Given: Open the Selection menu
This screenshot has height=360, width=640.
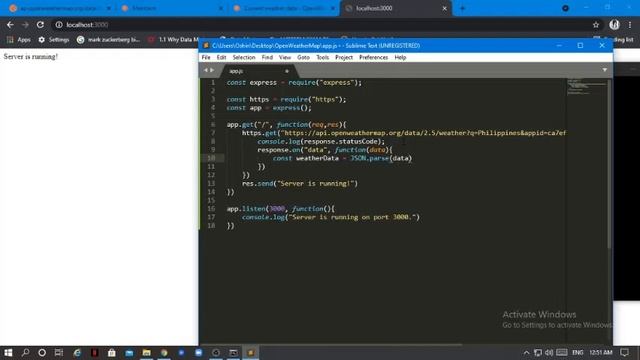Looking at the screenshot, I should pos(244,58).
